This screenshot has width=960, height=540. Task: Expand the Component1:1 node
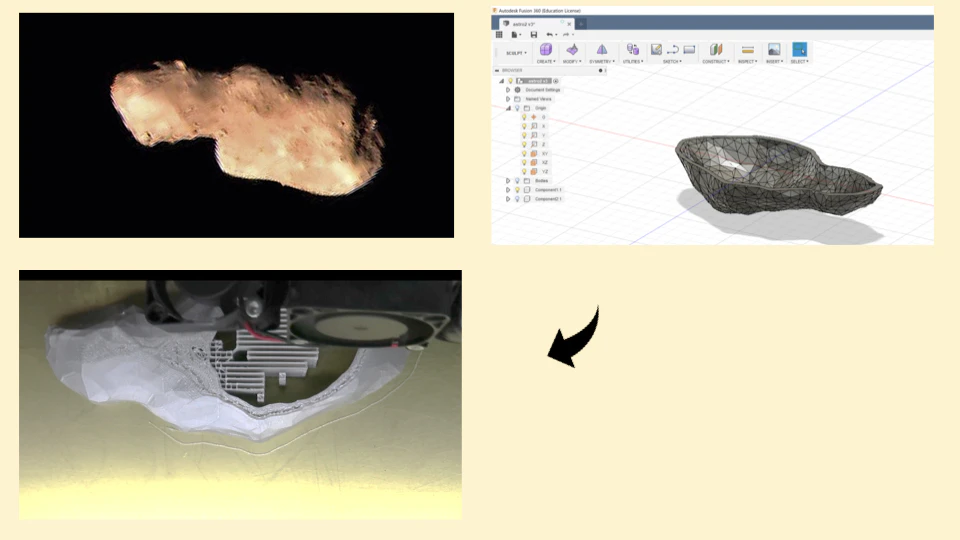pos(508,190)
